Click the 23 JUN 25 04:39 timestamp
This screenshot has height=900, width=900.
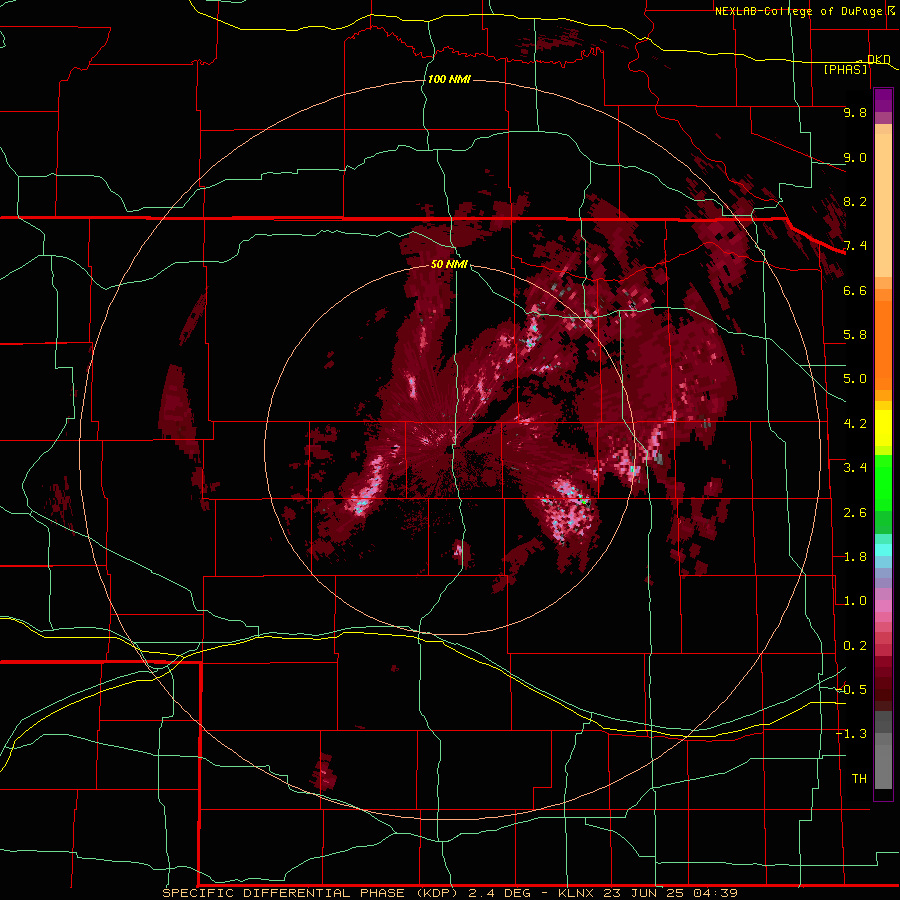coord(671,893)
